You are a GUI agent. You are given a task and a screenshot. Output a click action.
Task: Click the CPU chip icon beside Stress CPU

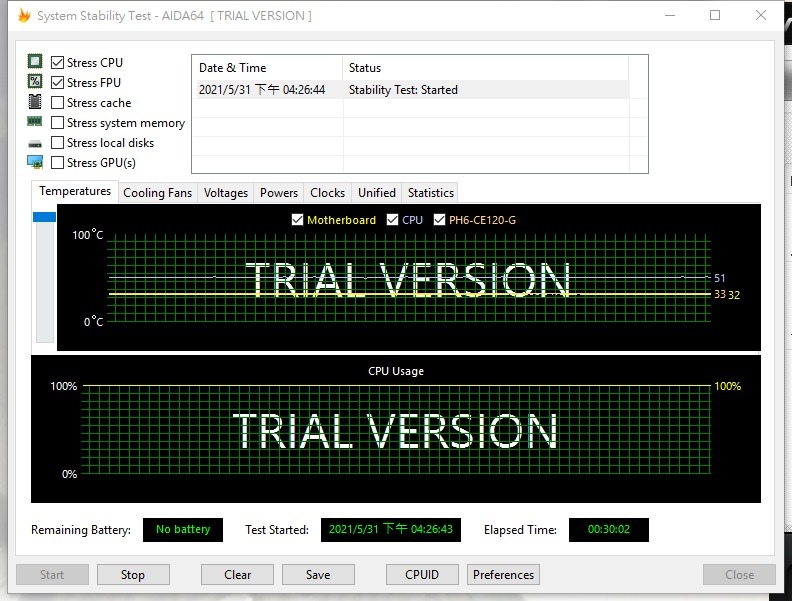[x=35, y=62]
